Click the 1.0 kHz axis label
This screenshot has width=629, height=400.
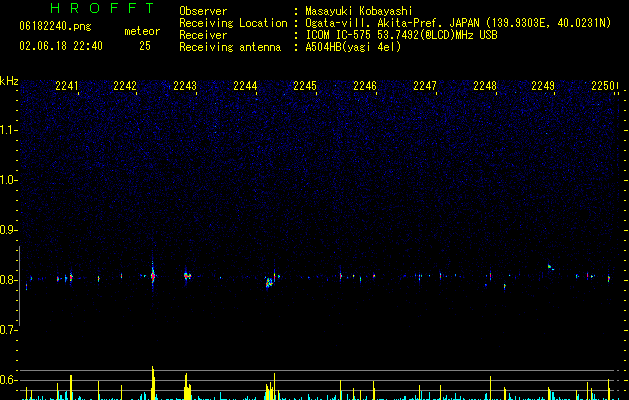tap(7, 180)
